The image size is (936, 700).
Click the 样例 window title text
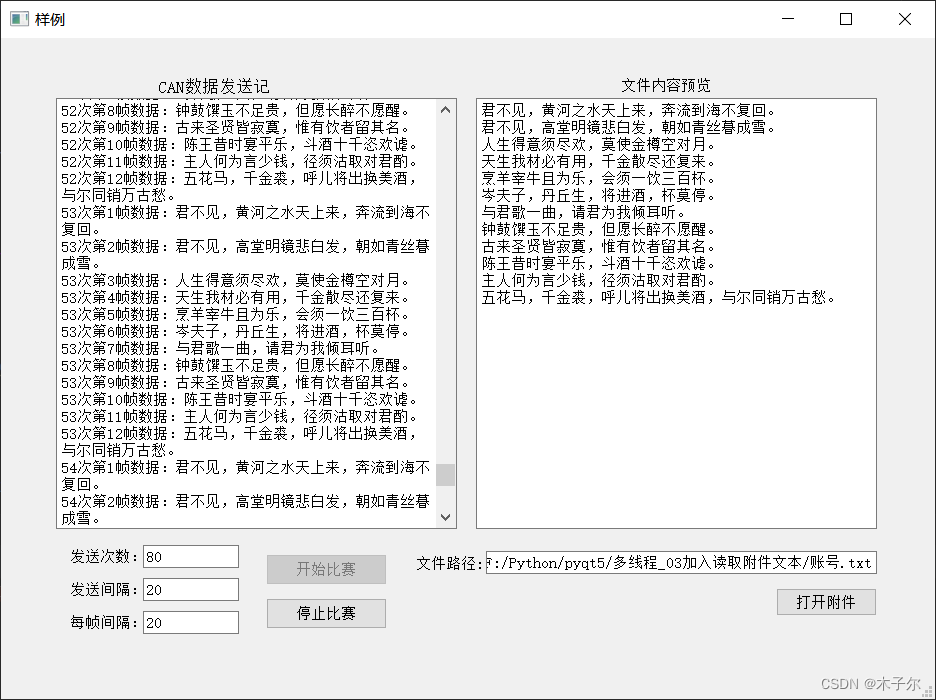click(47, 19)
